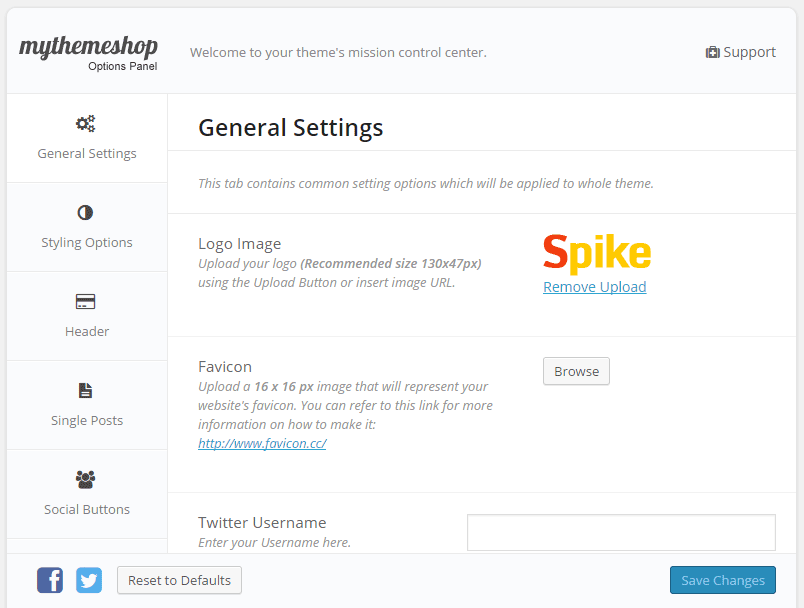Click the Single Posts document icon

[x=86, y=390]
